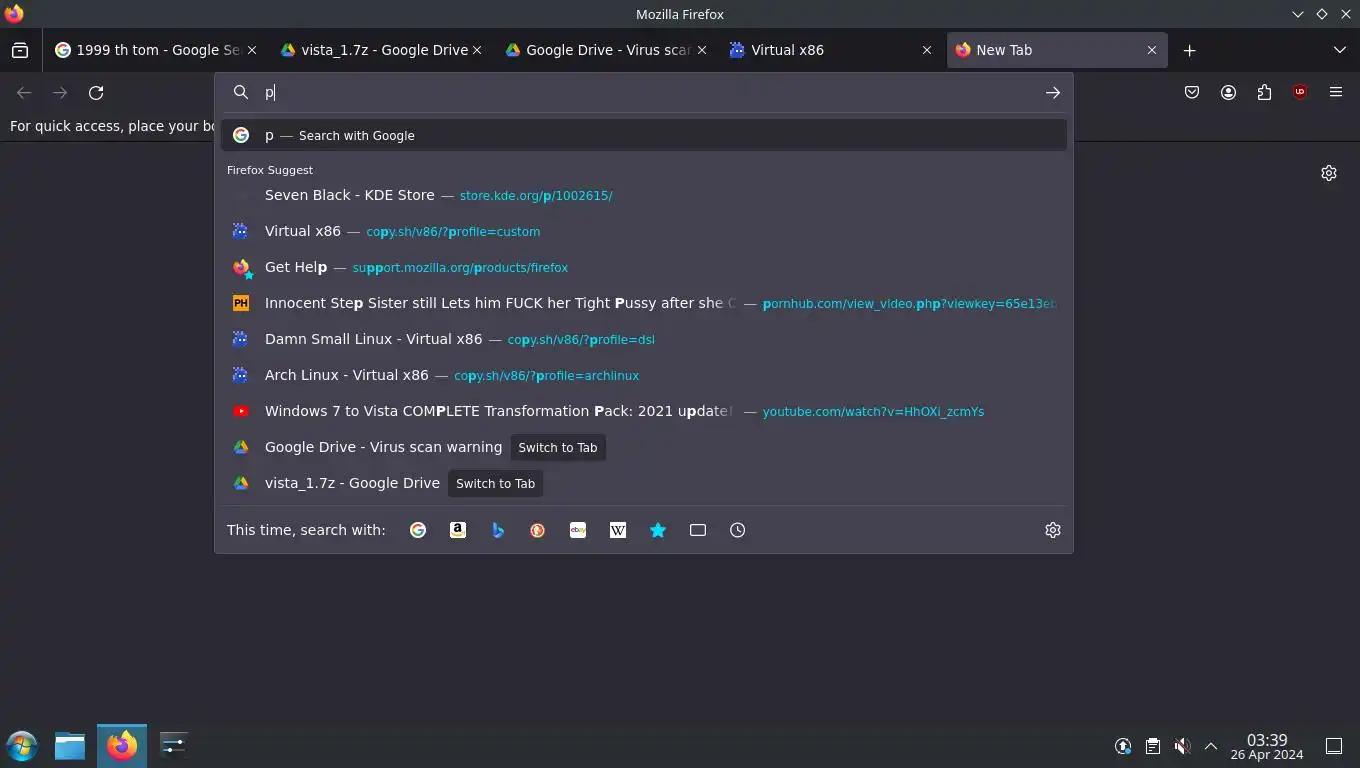This screenshot has width=1360, height=768.
Task: Search this time with eBay icon
Action: pyautogui.click(x=578, y=530)
